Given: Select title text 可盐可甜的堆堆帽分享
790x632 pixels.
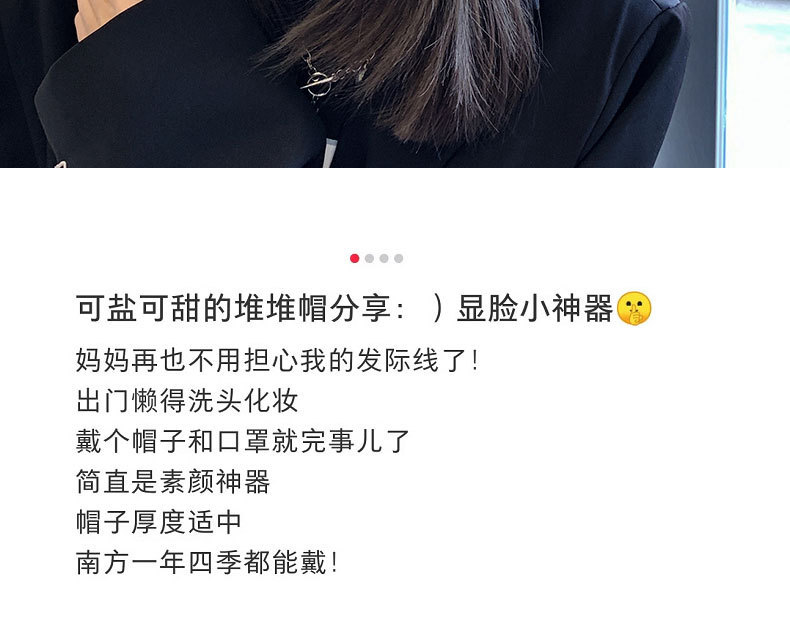Looking at the screenshot, I should pyautogui.click(x=234, y=308).
